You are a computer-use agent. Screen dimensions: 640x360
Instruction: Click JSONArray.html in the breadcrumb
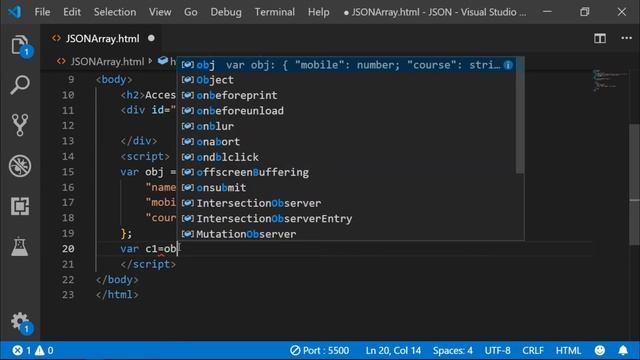(x=107, y=62)
